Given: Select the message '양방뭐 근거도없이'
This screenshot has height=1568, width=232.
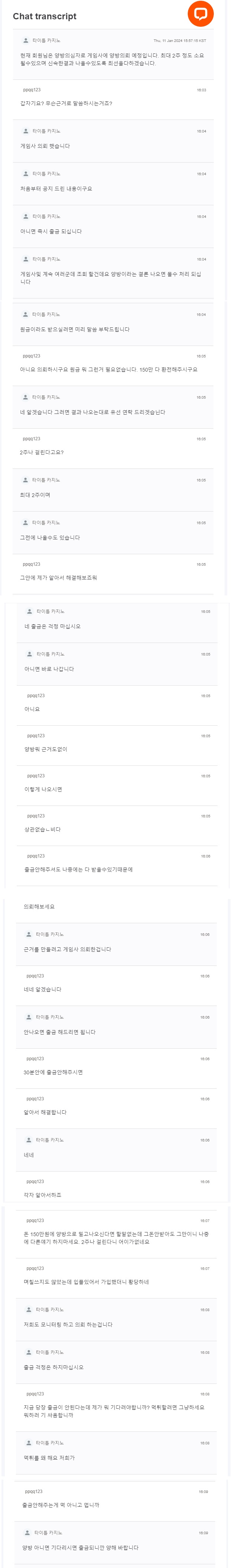Looking at the screenshot, I should (46, 749).
